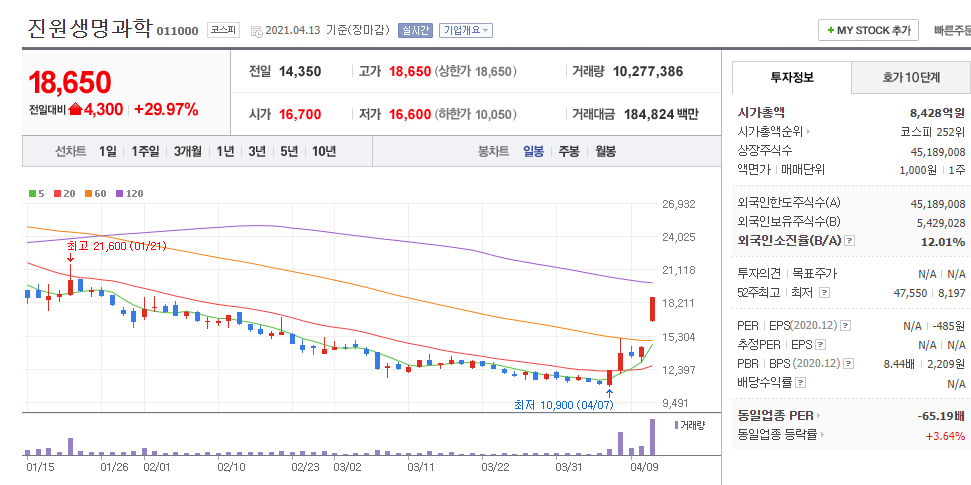
Task: Click the help icon next to 52주최고 최저
Action: click(x=824, y=292)
